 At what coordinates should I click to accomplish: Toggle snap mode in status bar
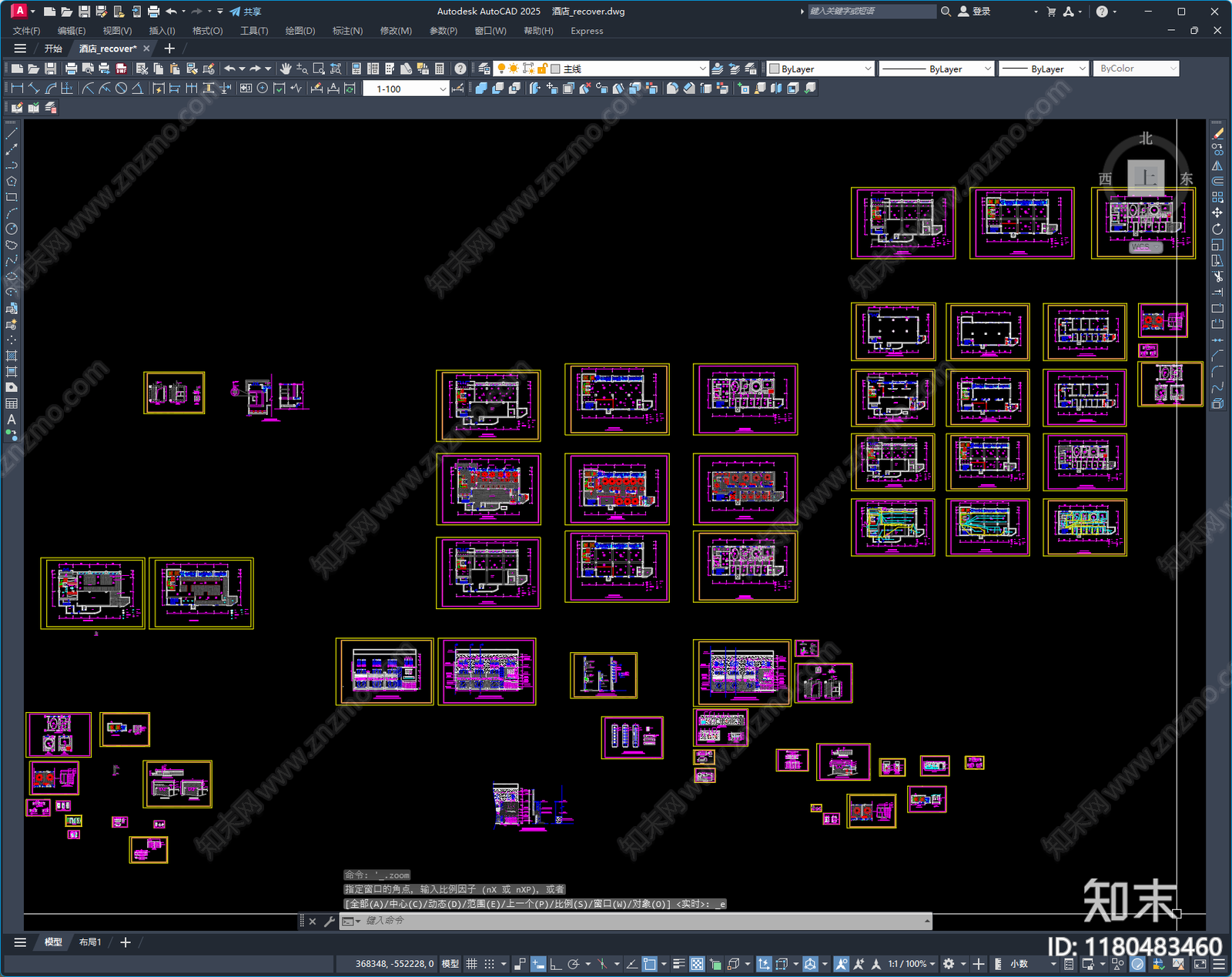[489, 964]
